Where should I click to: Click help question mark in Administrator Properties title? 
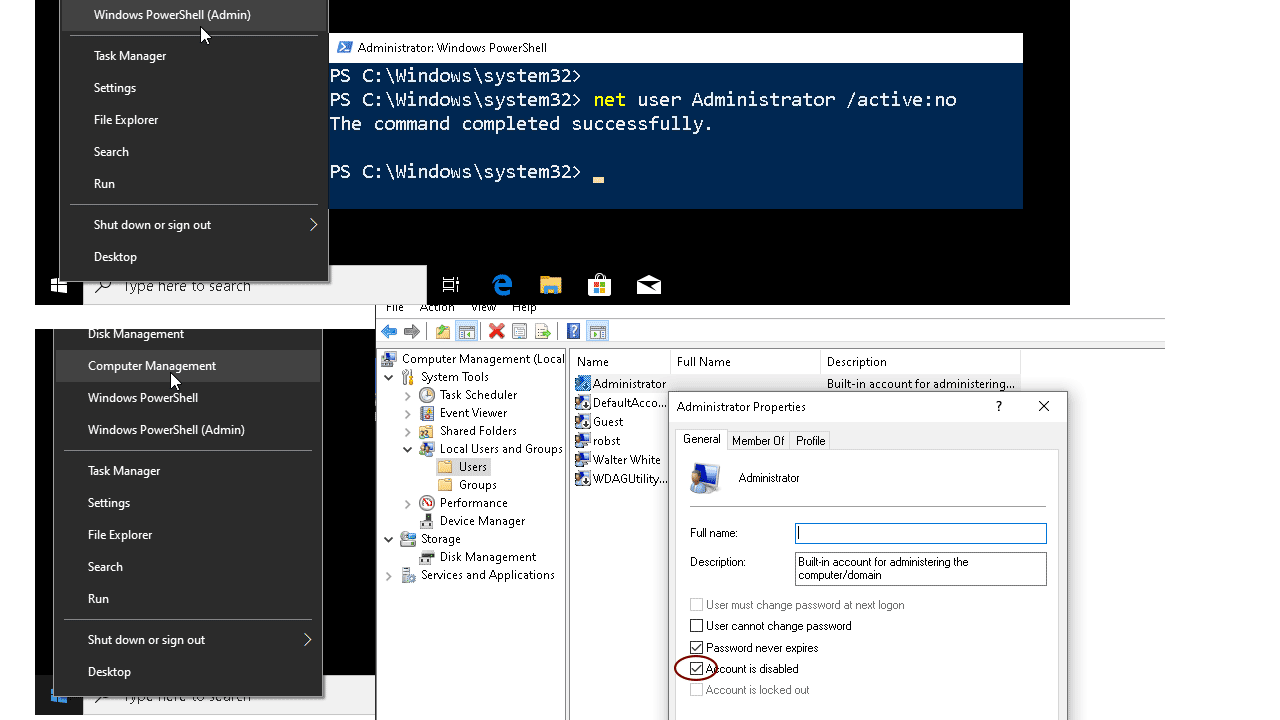click(x=998, y=406)
